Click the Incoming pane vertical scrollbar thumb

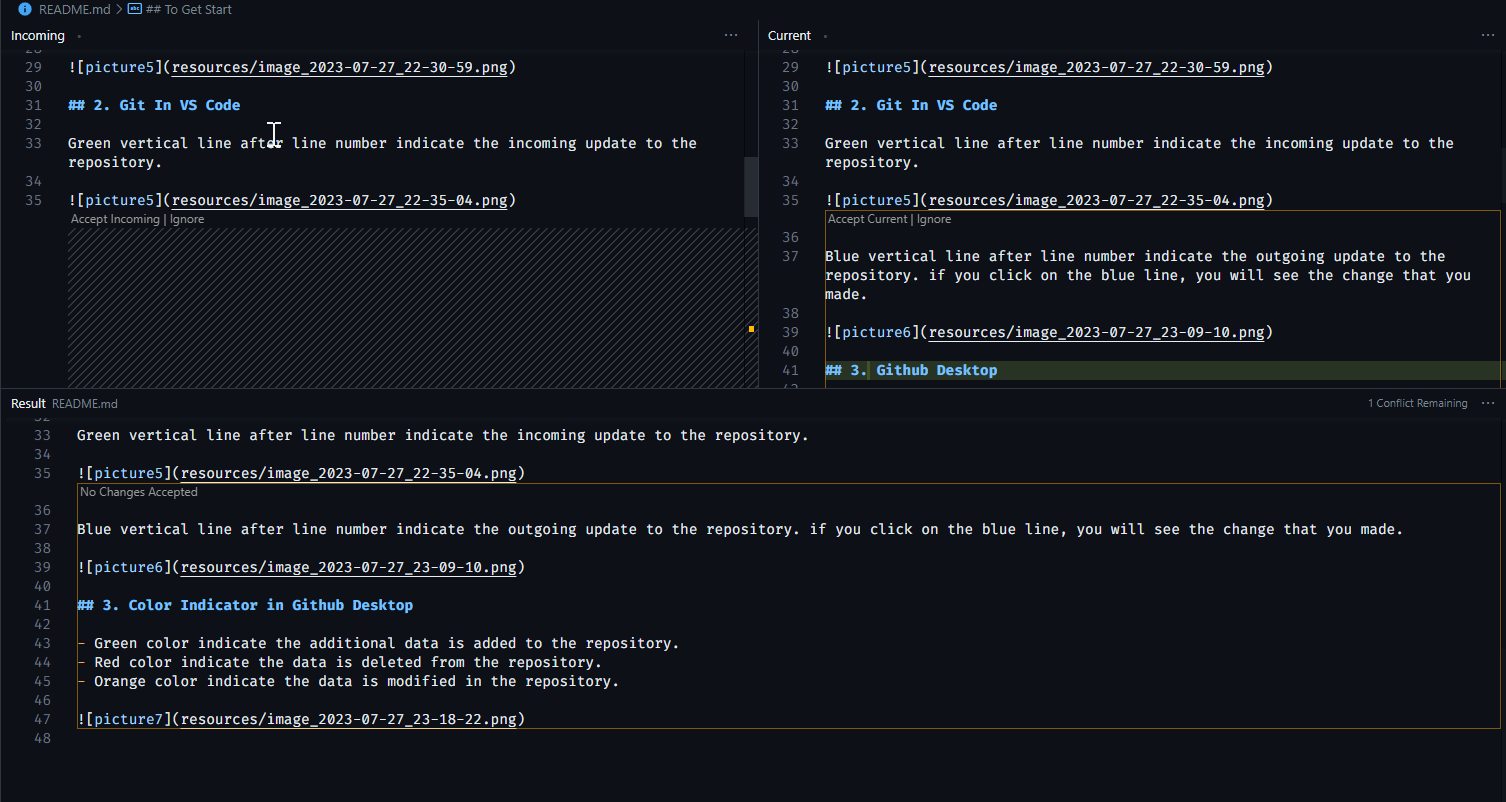coord(751,187)
